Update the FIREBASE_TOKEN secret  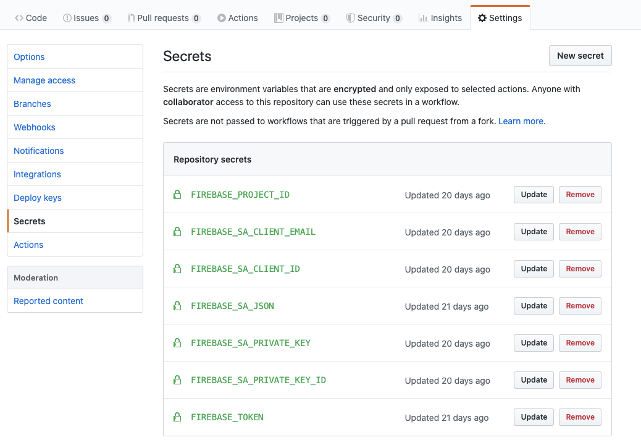coord(534,417)
